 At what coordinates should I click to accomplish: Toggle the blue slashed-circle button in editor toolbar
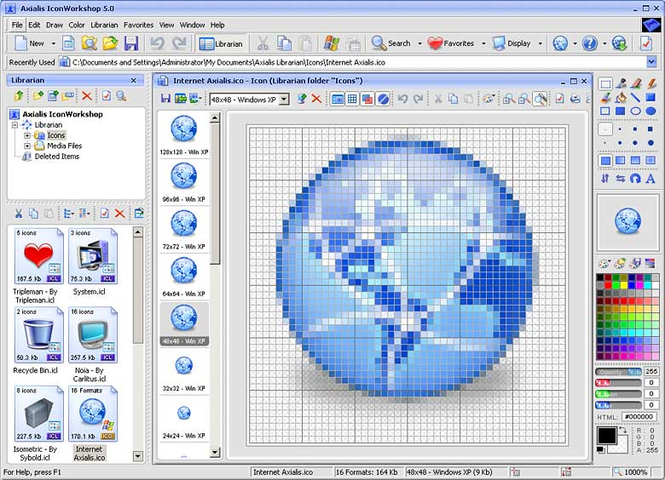click(383, 99)
